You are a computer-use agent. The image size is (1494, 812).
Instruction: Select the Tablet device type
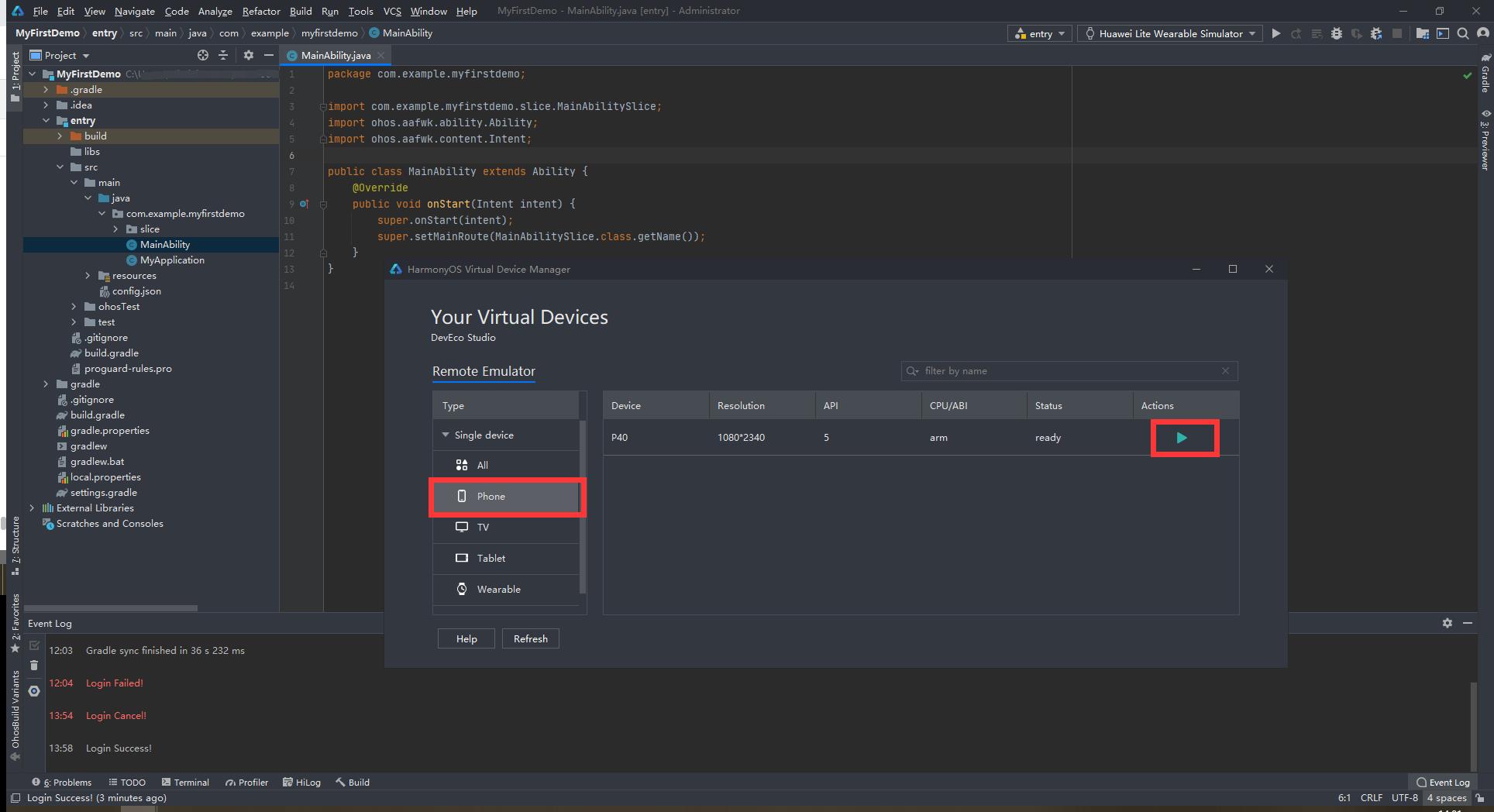[506, 559]
